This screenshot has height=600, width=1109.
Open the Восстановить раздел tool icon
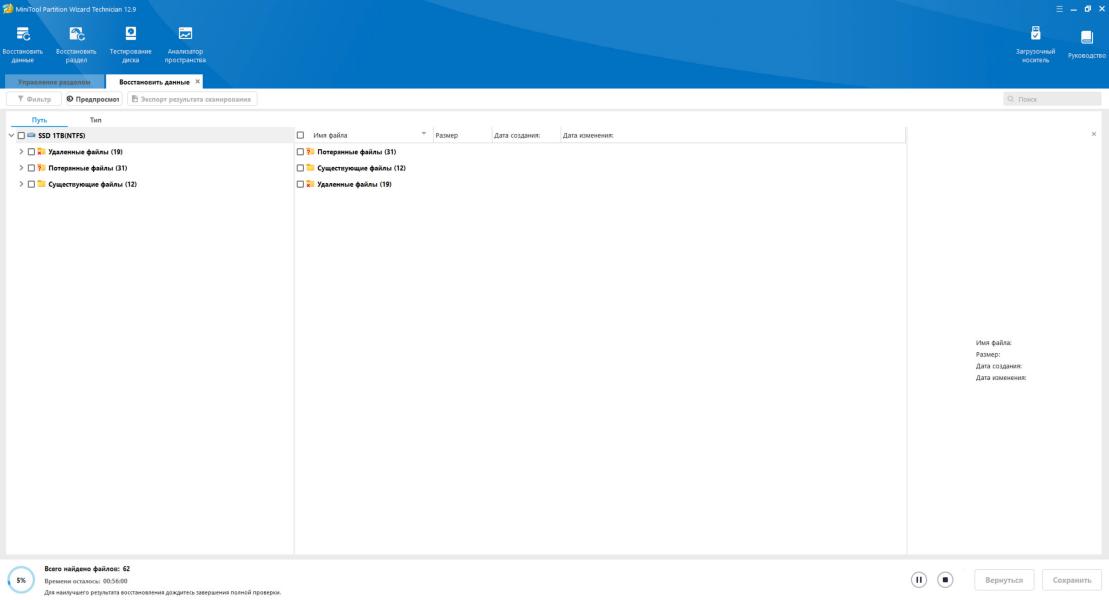pyautogui.click(x=76, y=34)
